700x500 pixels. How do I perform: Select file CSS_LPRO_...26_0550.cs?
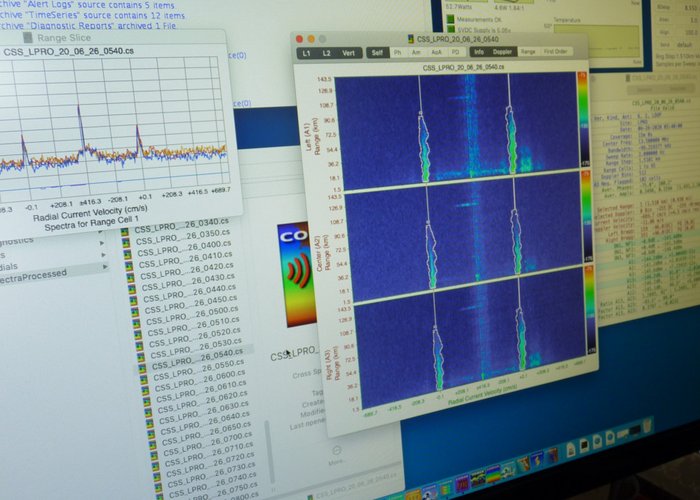[x=200, y=372]
